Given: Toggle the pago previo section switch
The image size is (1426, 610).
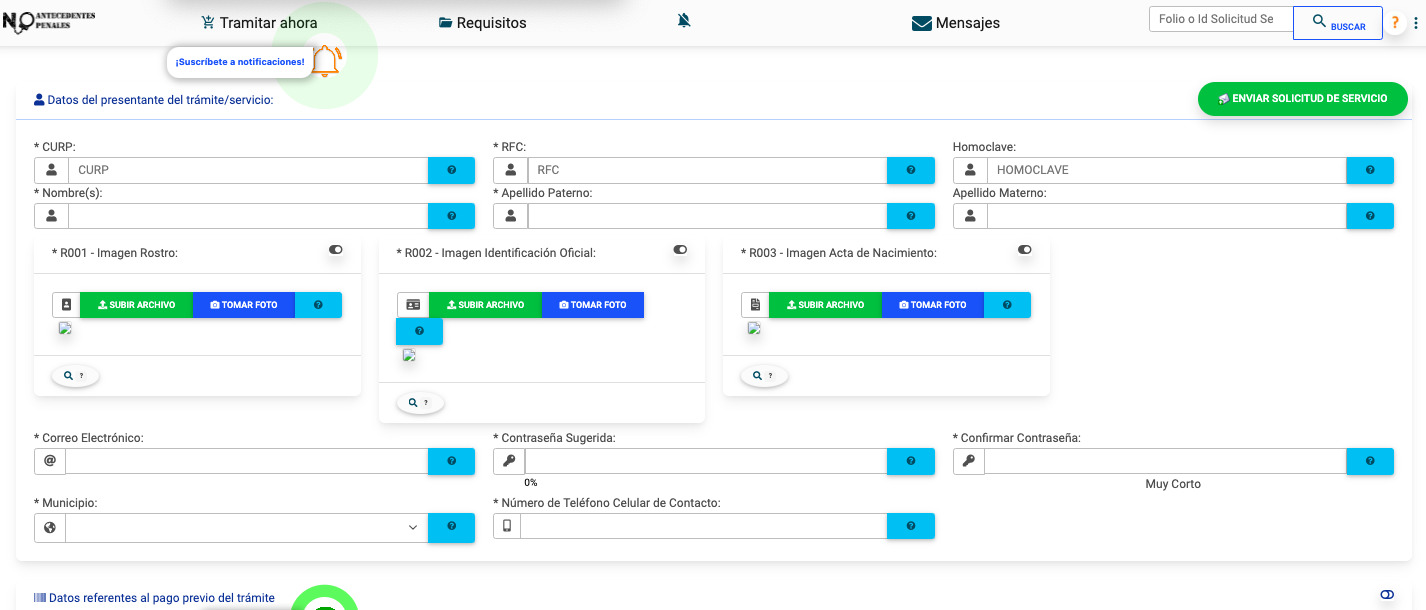Looking at the screenshot, I should coord(1386,595).
